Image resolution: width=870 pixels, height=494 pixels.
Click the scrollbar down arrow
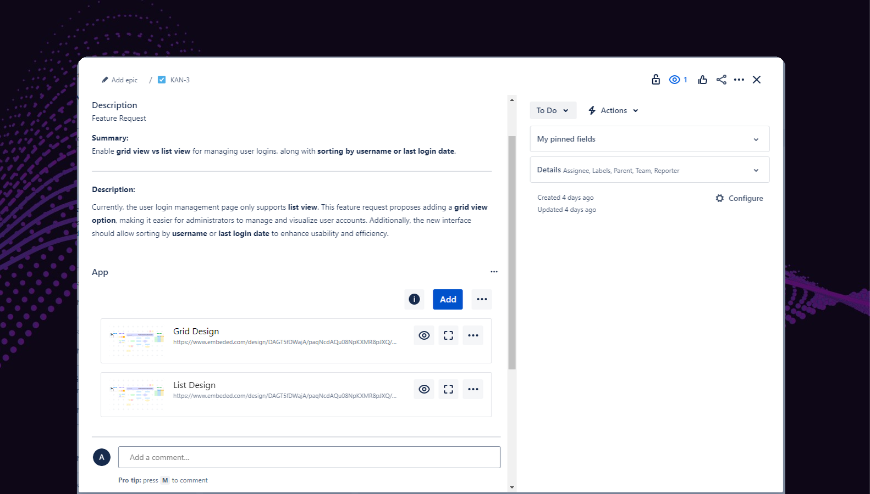(x=512, y=487)
